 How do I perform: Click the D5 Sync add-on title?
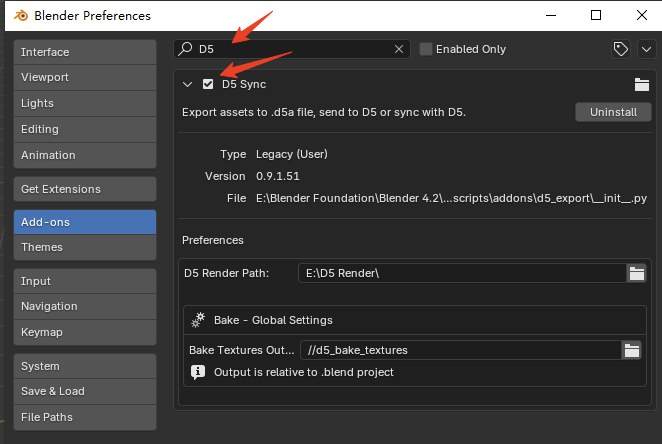point(244,84)
